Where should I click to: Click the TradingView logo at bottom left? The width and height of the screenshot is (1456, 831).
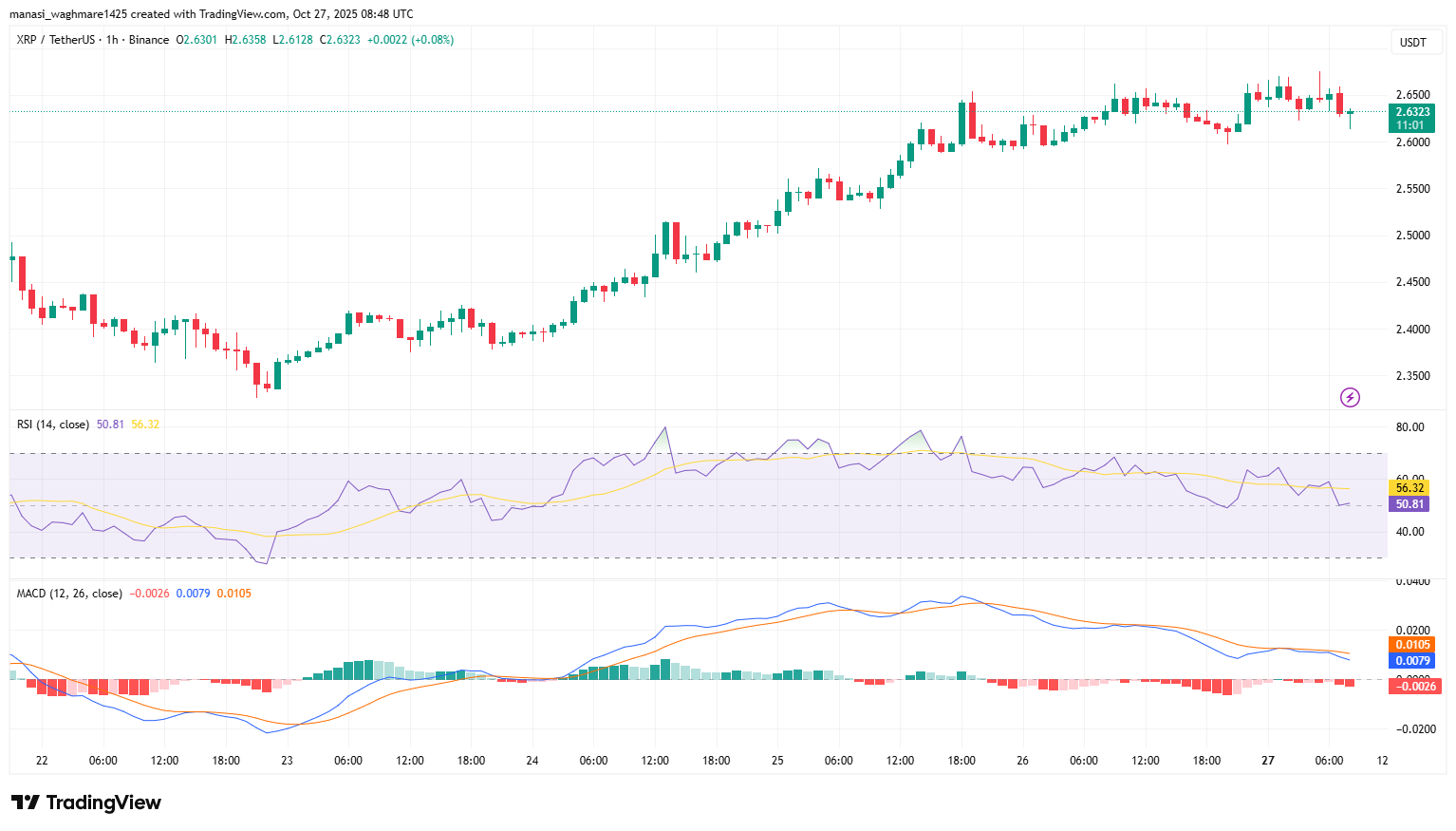pos(86,803)
